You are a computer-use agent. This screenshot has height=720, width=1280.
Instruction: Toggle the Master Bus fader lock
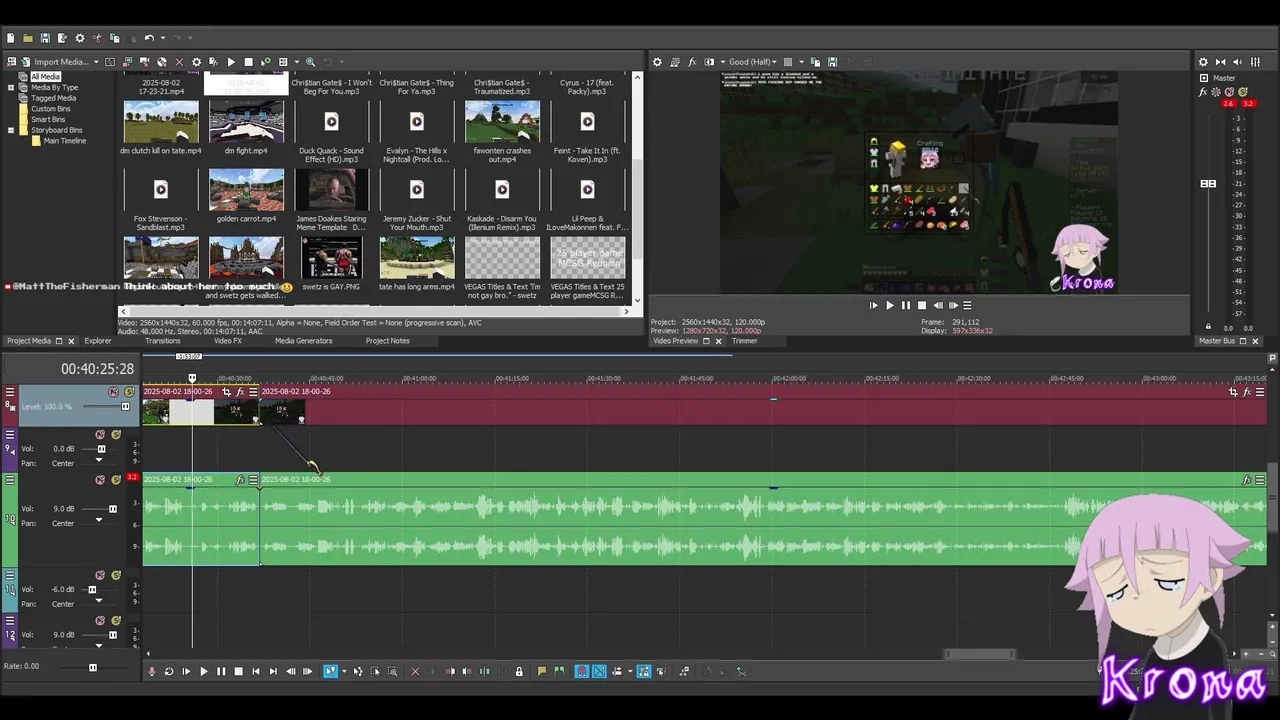(x=1208, y=327)
